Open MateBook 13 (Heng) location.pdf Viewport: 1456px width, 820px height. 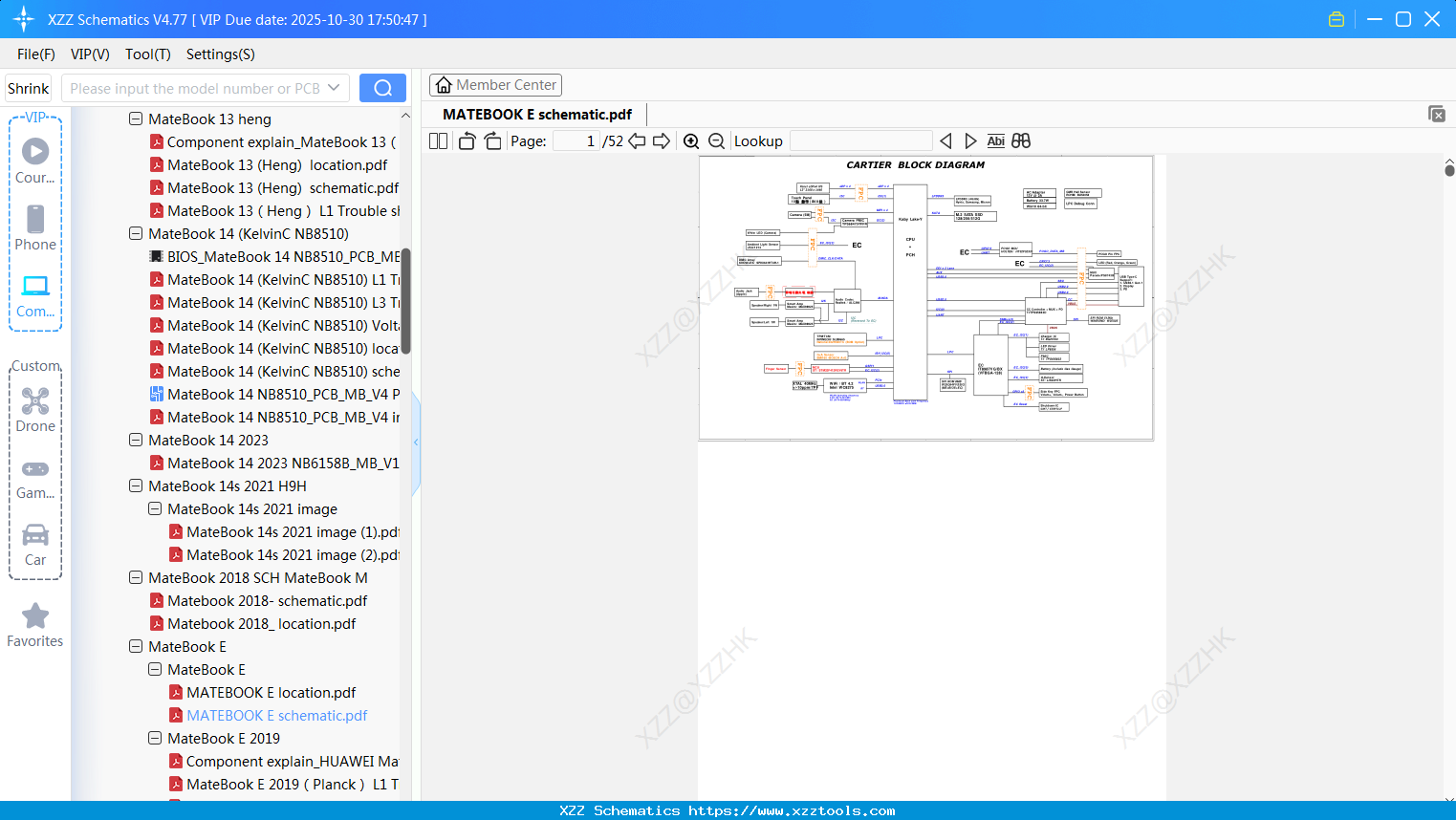(x=269, y=164)
